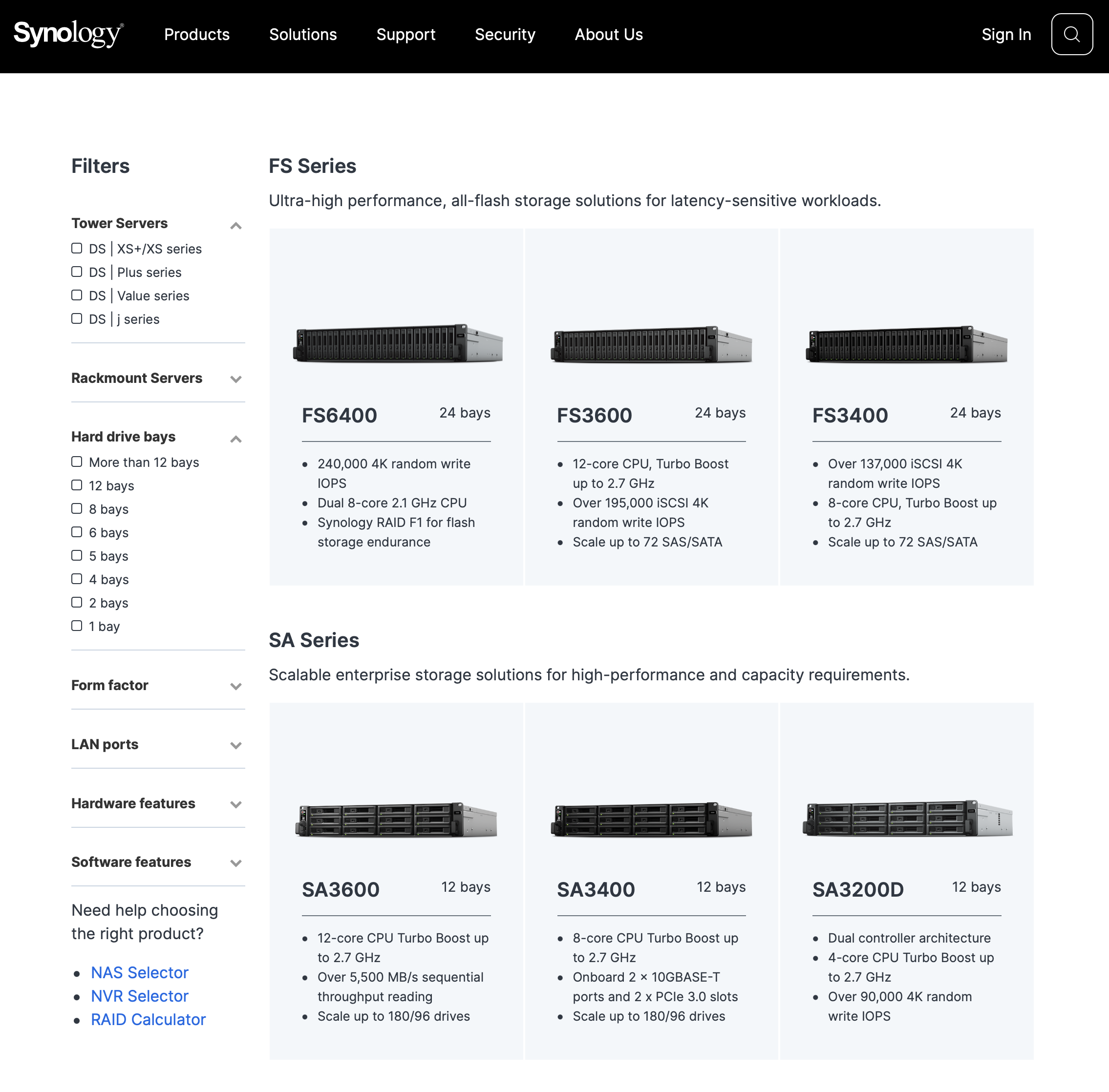Image resolution: width=1109 pixels, height=1092 pixels.
Task: Click 'Scale up to 72 SAS/SATA' in FS3600 card
Action: click(647, 542)
